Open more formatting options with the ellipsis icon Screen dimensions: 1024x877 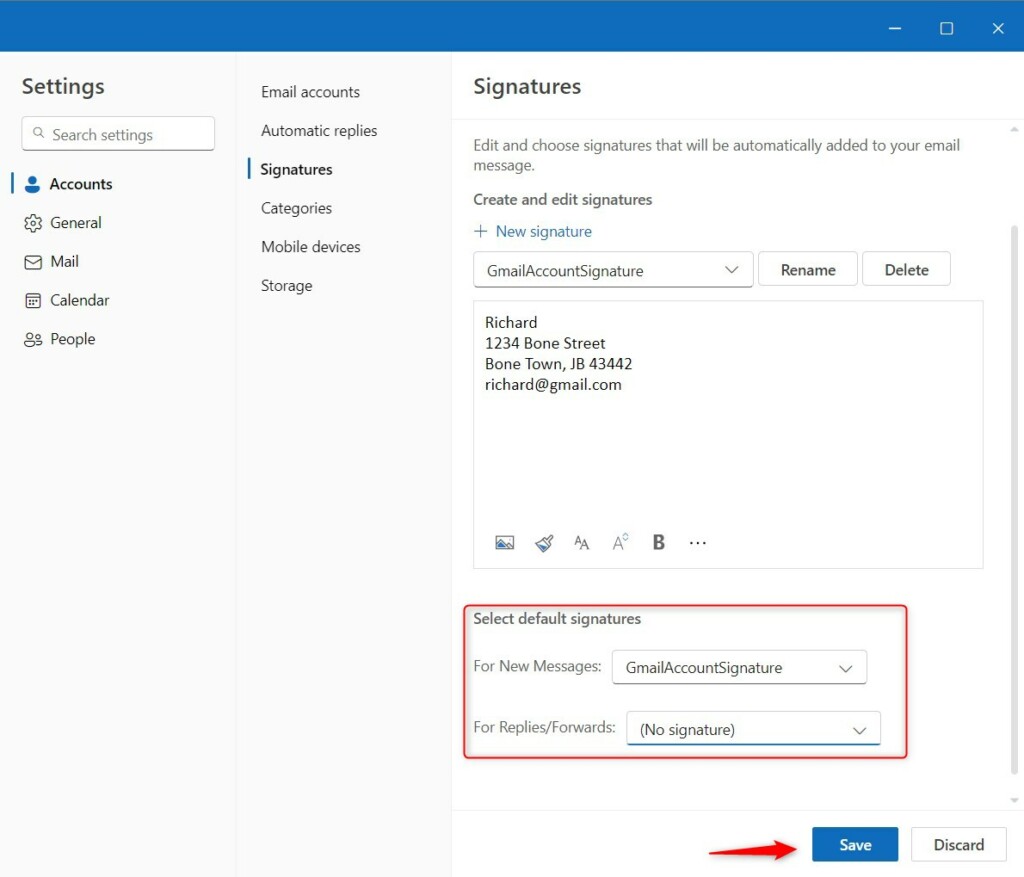point(697,542)
